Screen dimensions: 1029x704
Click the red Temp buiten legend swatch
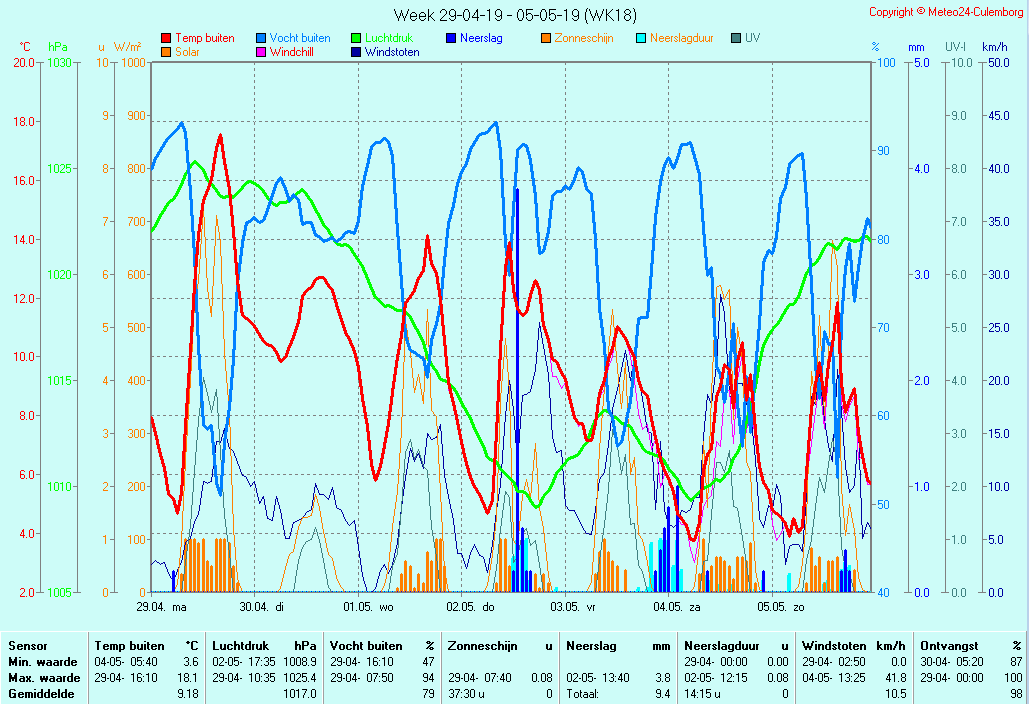pyautogui.click(x=166, y=39)
